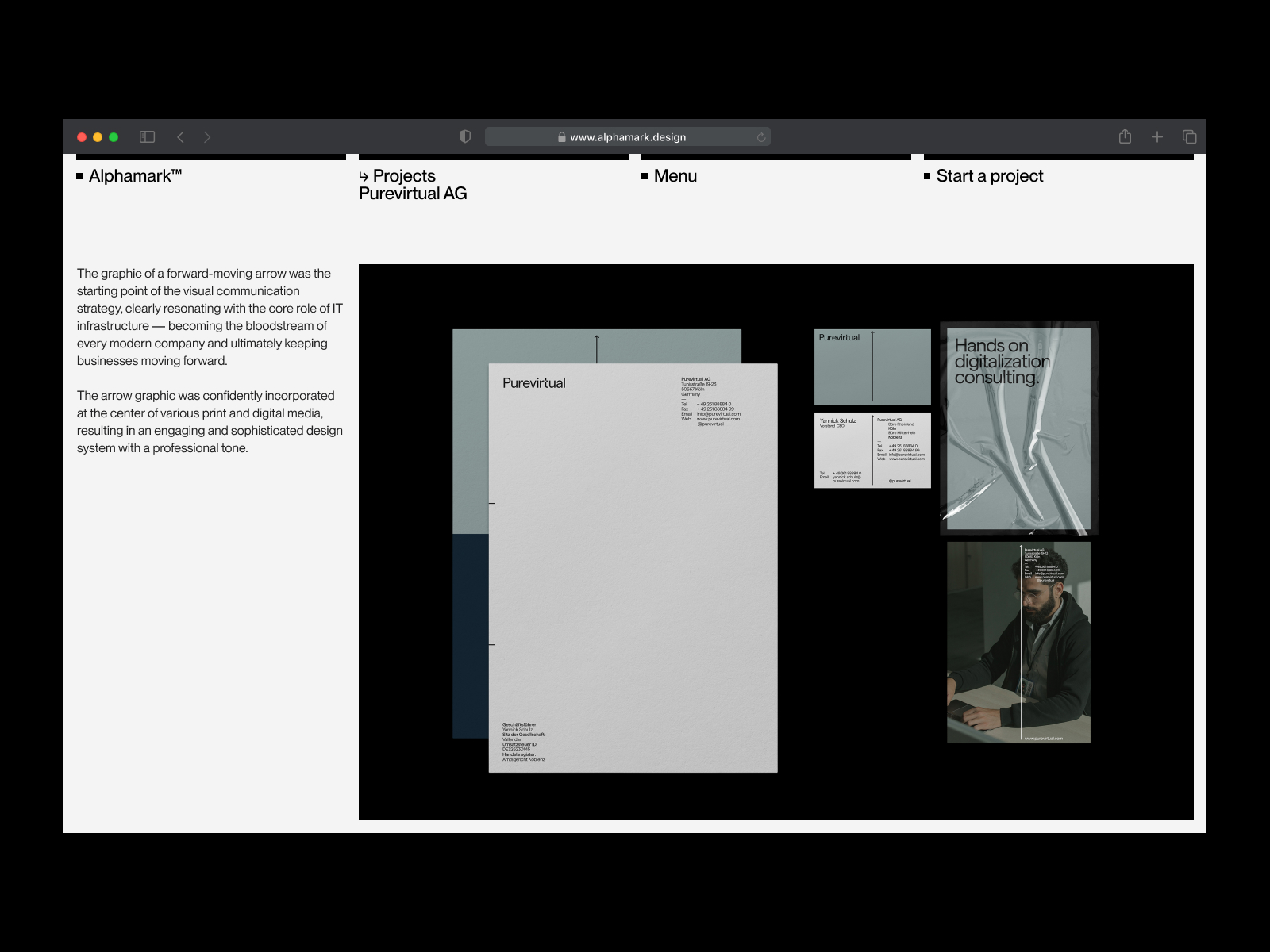Toggle the Safari sidebar icon
The image size is (1270, 952).
pyautogui.click(x=147, y=137)
